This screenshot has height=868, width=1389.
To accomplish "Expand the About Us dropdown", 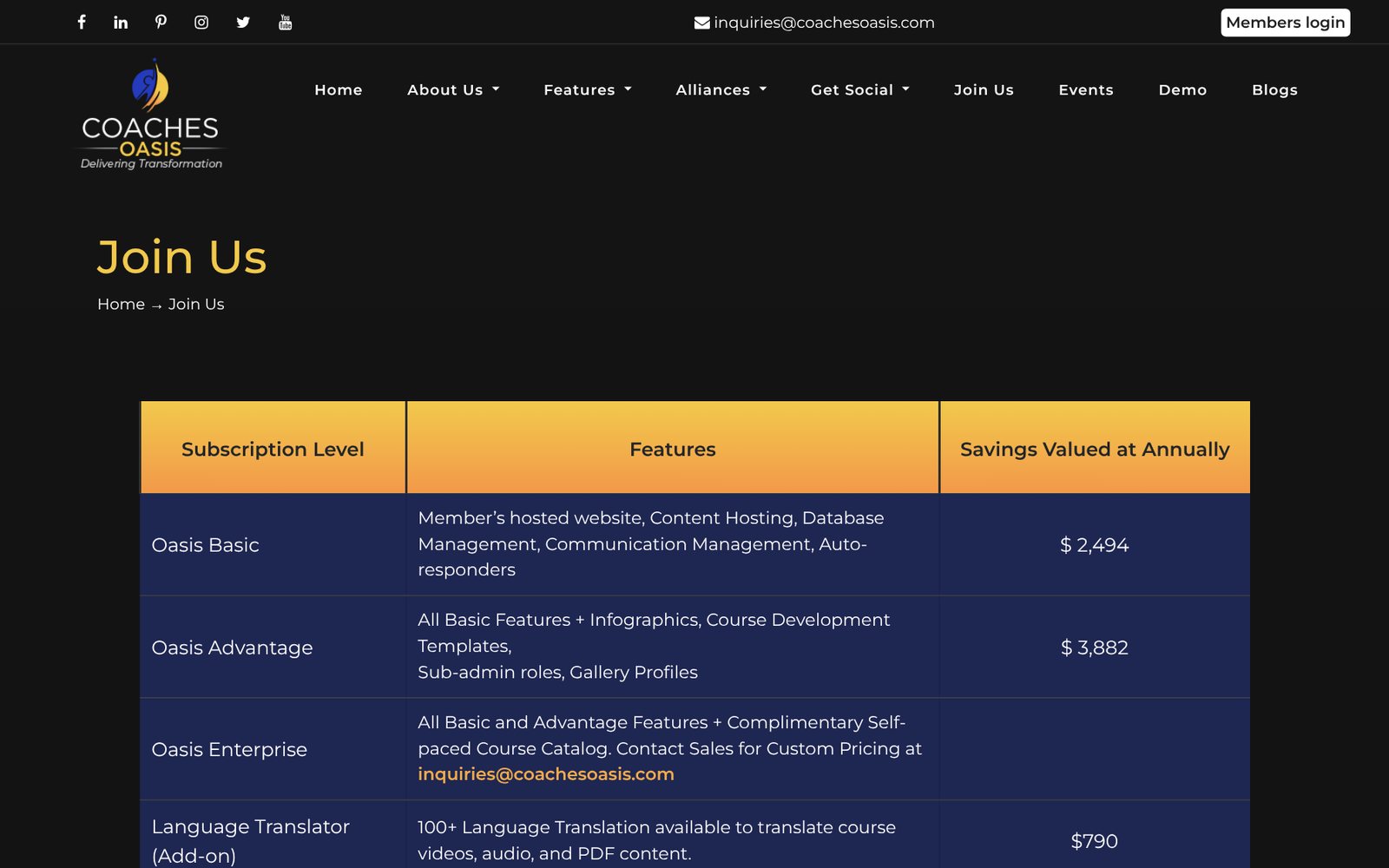I will (453, 89).
